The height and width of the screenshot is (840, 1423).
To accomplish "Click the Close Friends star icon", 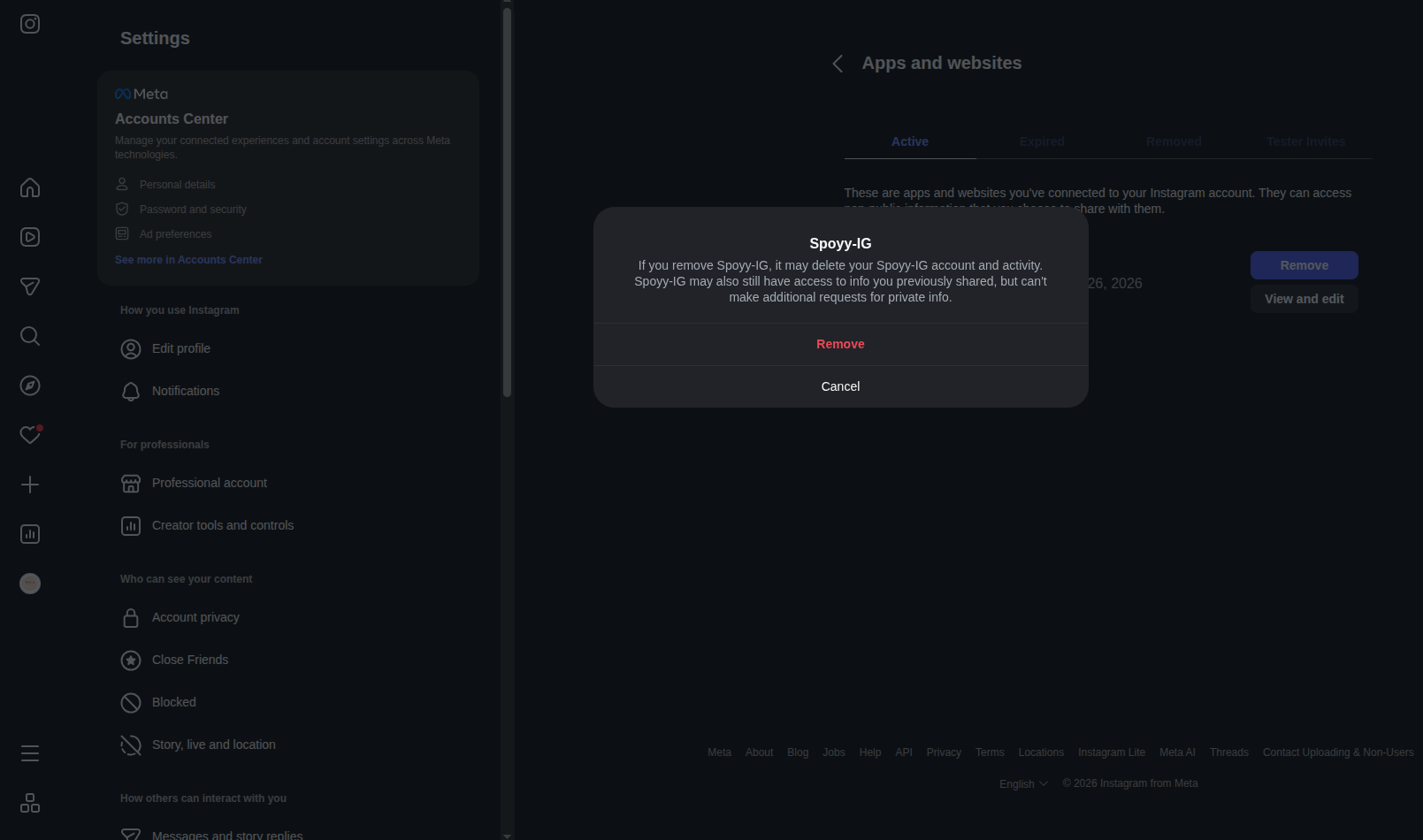I will click(131, 661).
